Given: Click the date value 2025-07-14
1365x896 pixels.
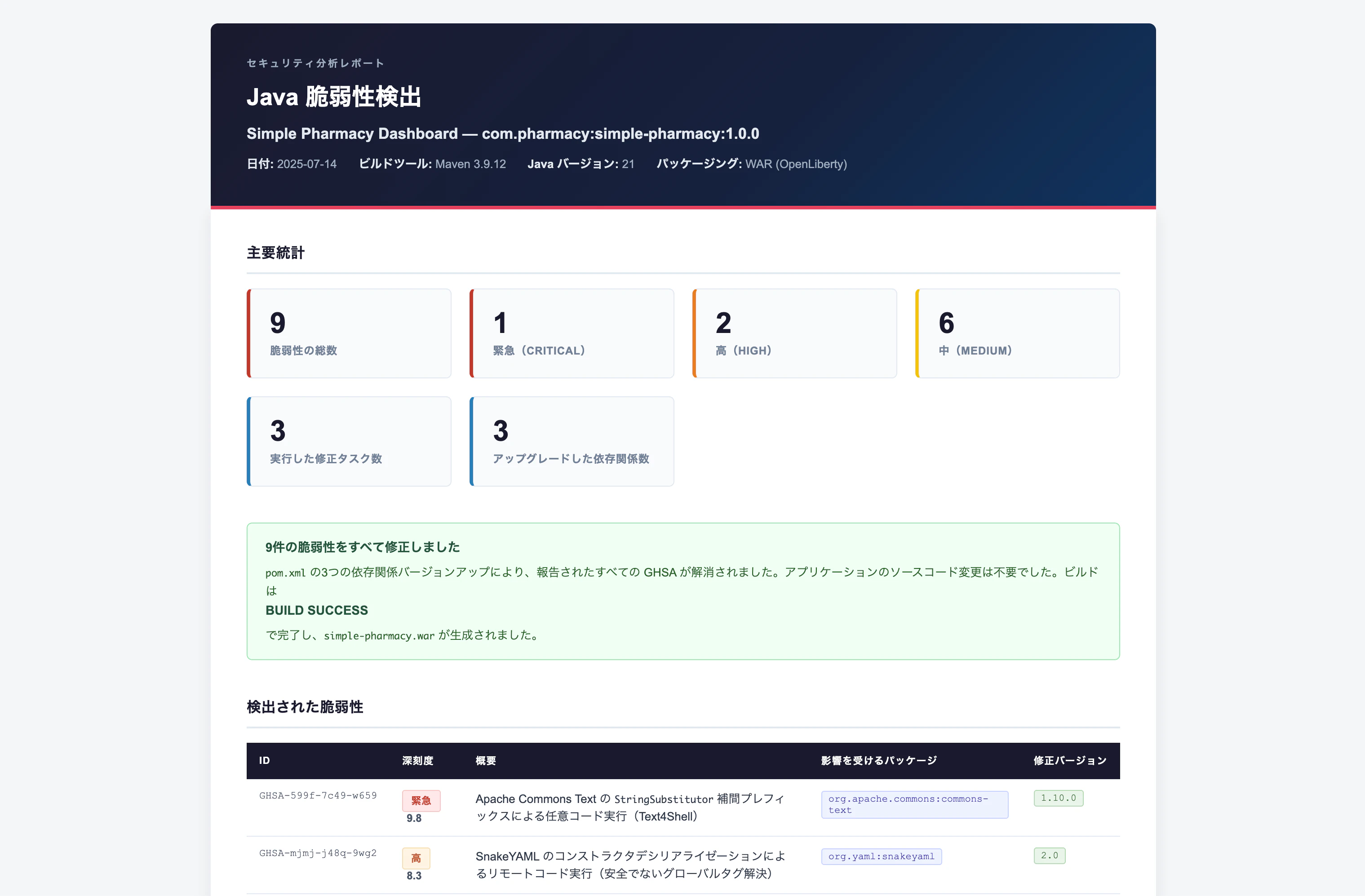Looking at the screenshot, I should point(307,164).
